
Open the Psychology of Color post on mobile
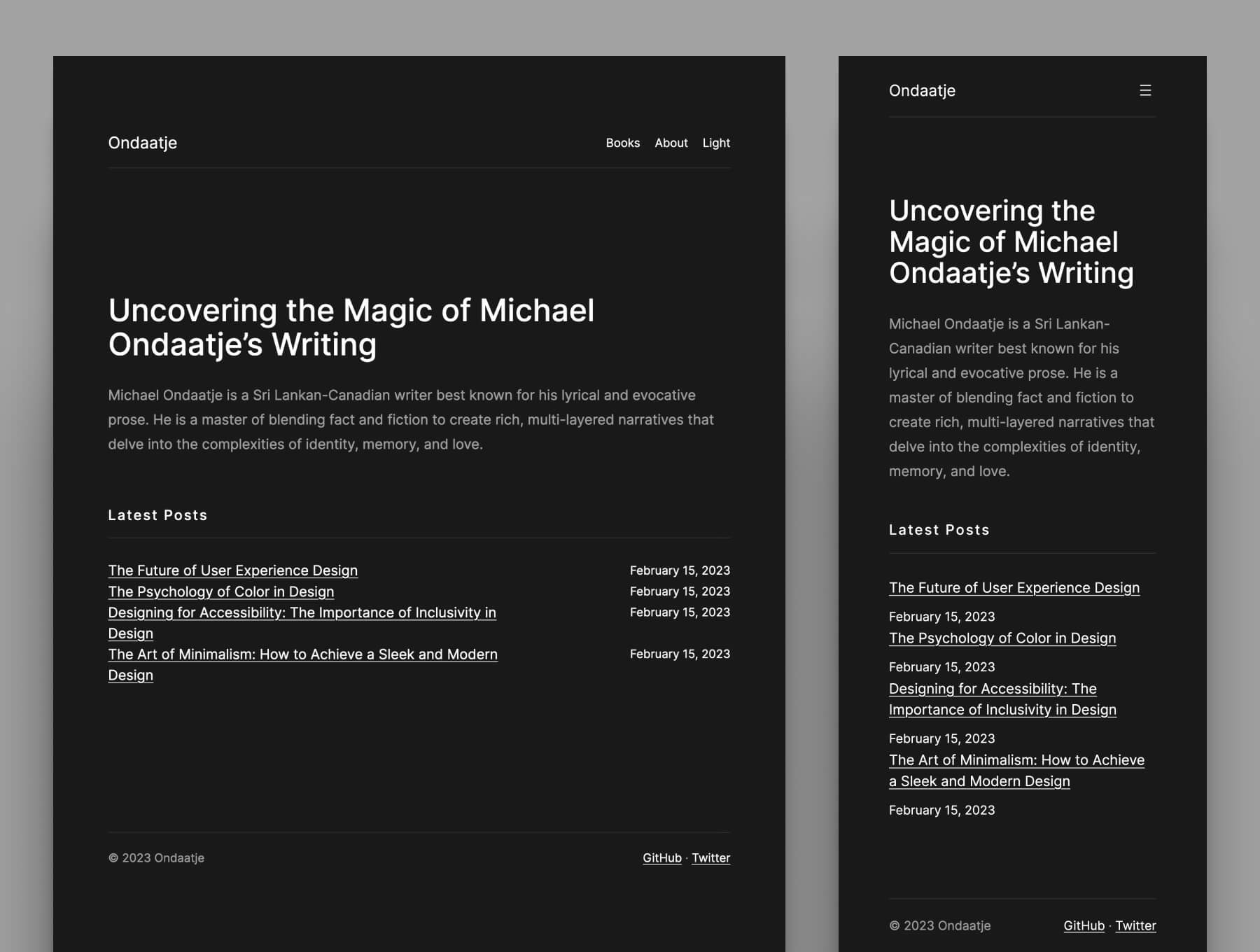[x=1002, y=638]
